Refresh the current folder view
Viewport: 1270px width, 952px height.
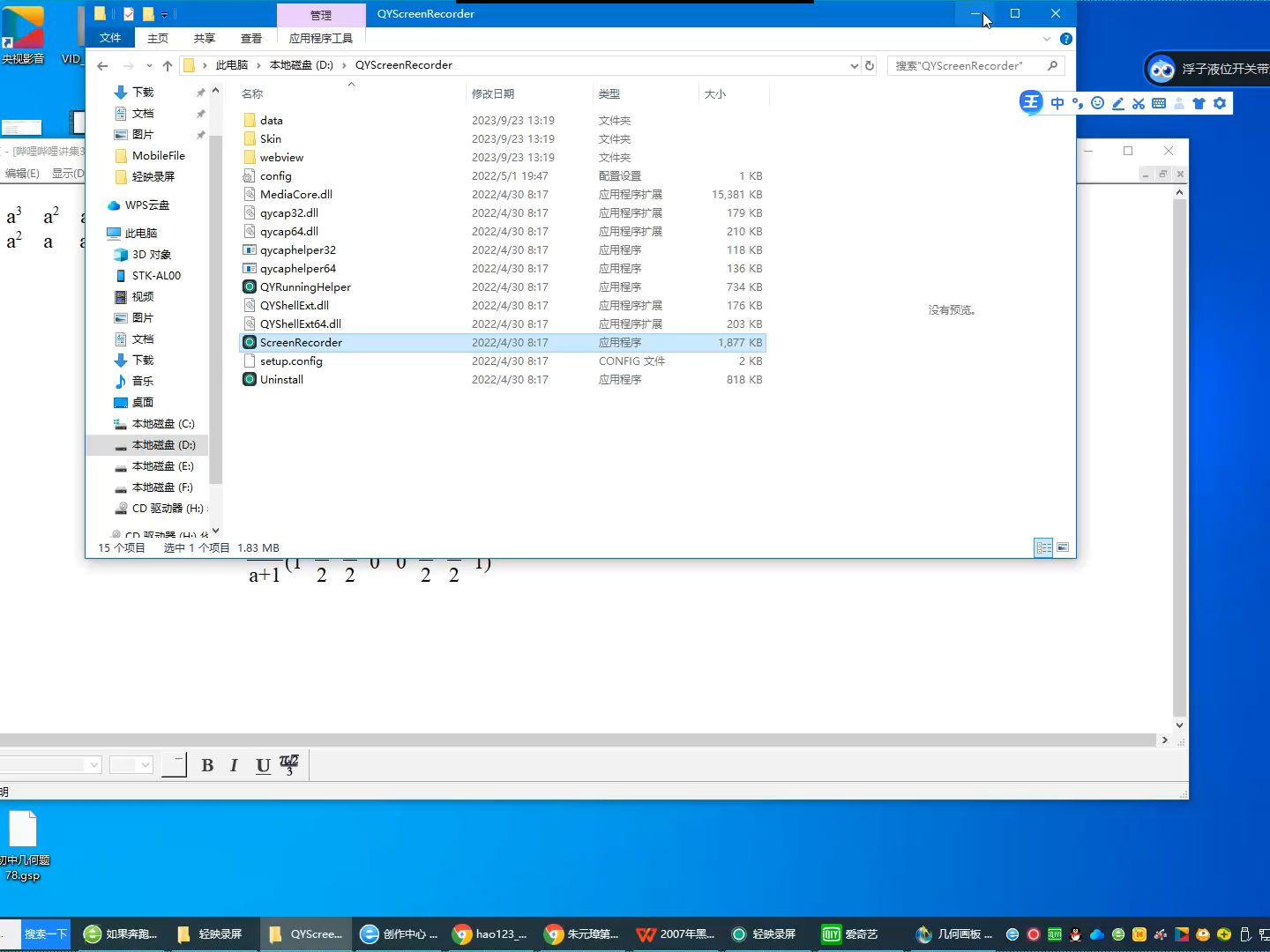pyautogui.click(x=870, y=65)
